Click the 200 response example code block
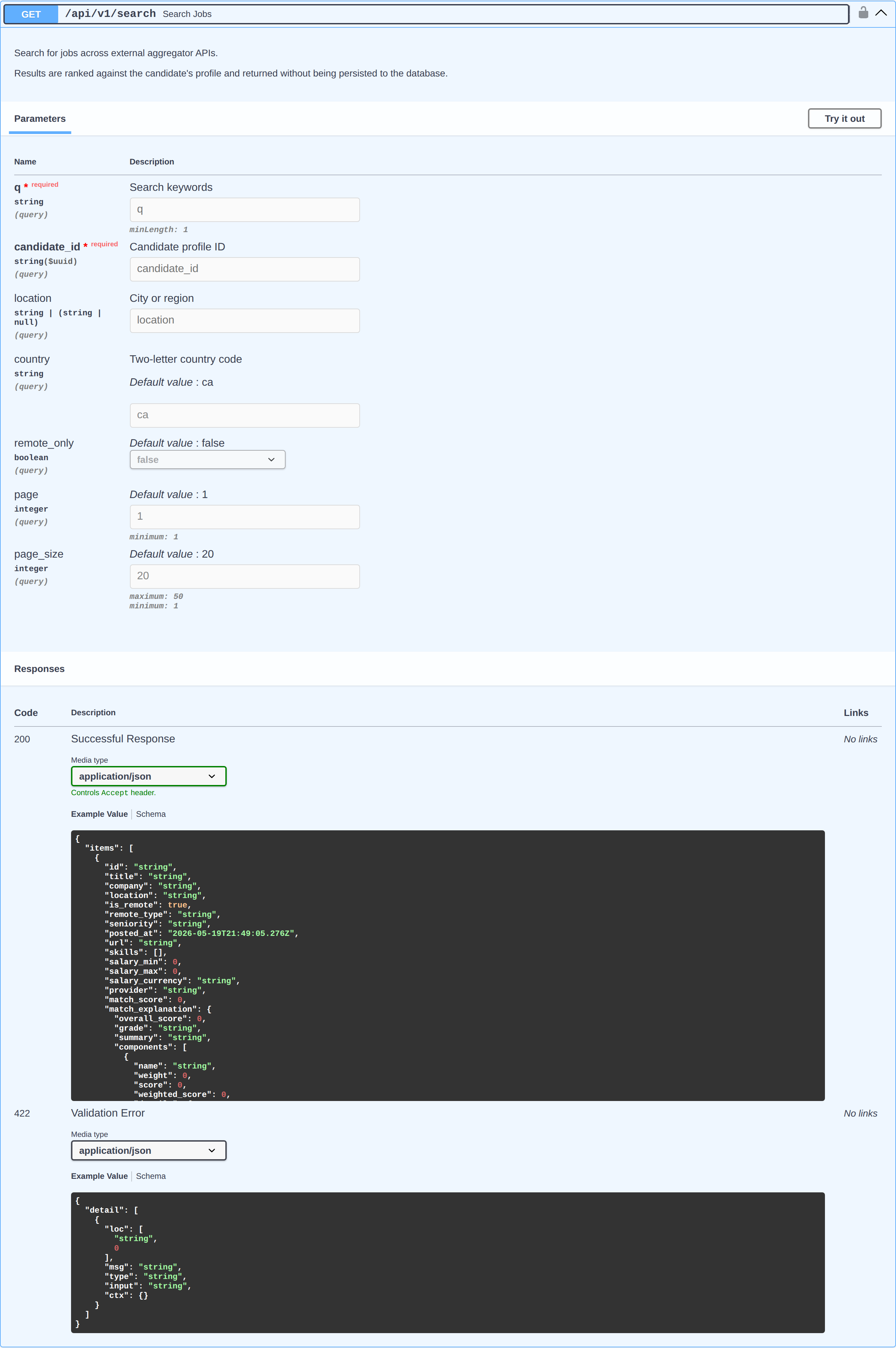Image resolution: width=896 pixels, height=1348 pixels. pyautogui.click(x=447, y=965)
